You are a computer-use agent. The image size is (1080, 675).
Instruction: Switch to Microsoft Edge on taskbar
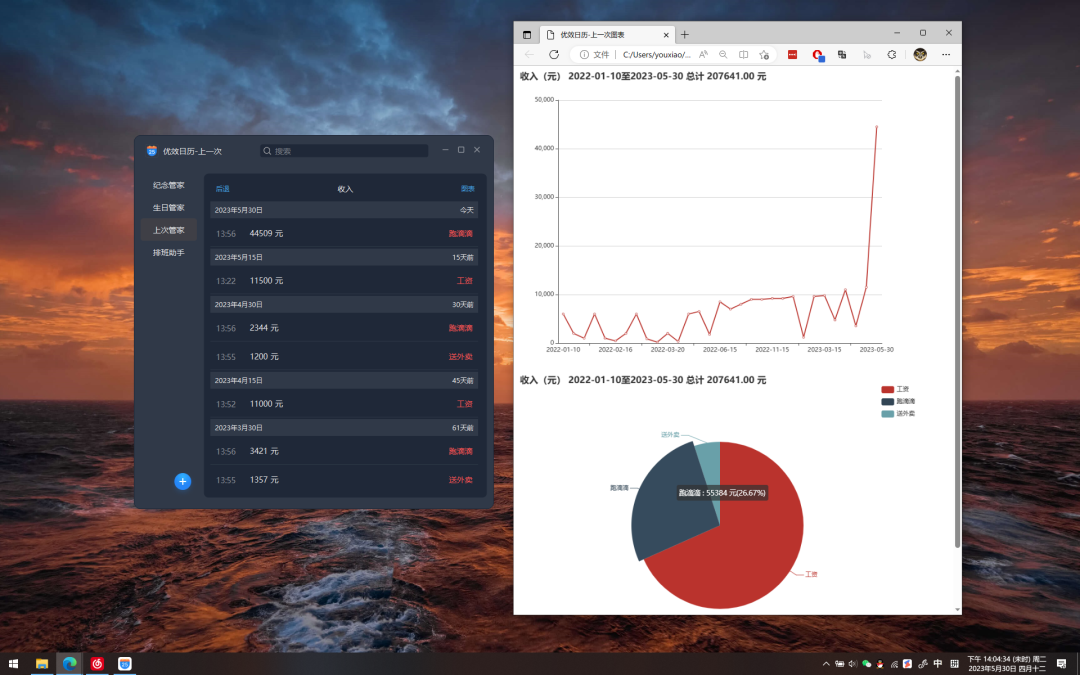70,664
